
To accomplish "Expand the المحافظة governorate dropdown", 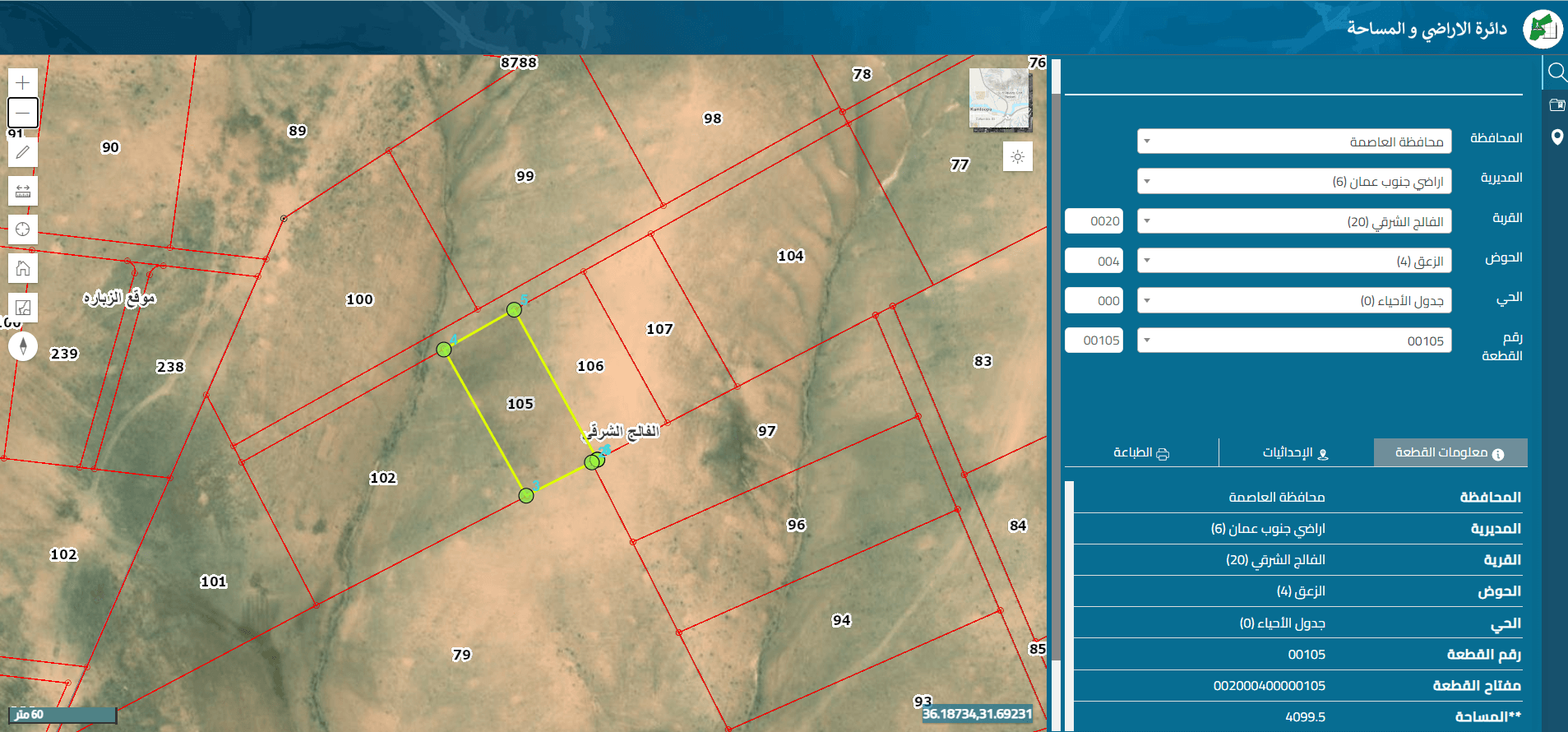I will click(1294, 141).
